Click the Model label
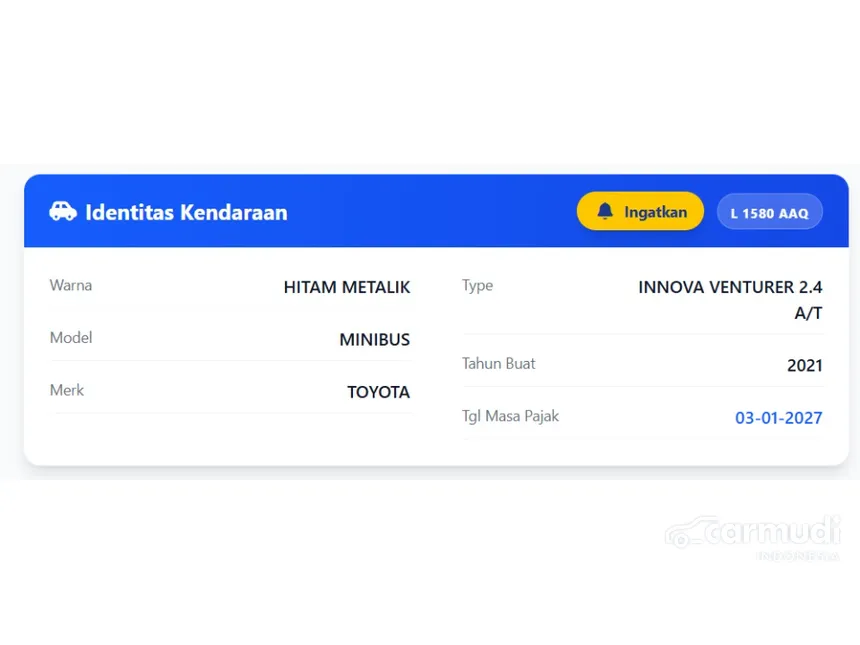 [x=71, y=338]
